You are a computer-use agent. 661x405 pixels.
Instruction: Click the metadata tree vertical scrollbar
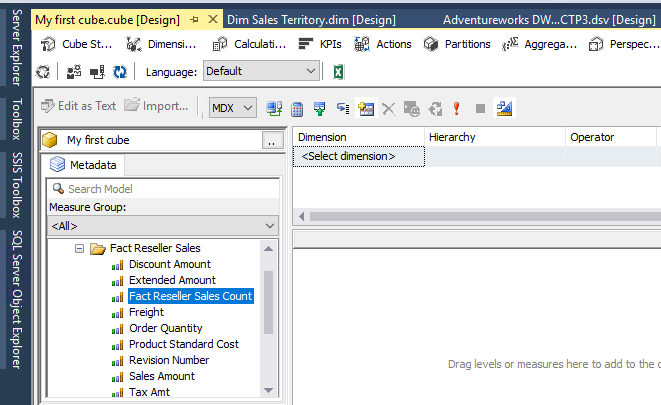(268, 310)
